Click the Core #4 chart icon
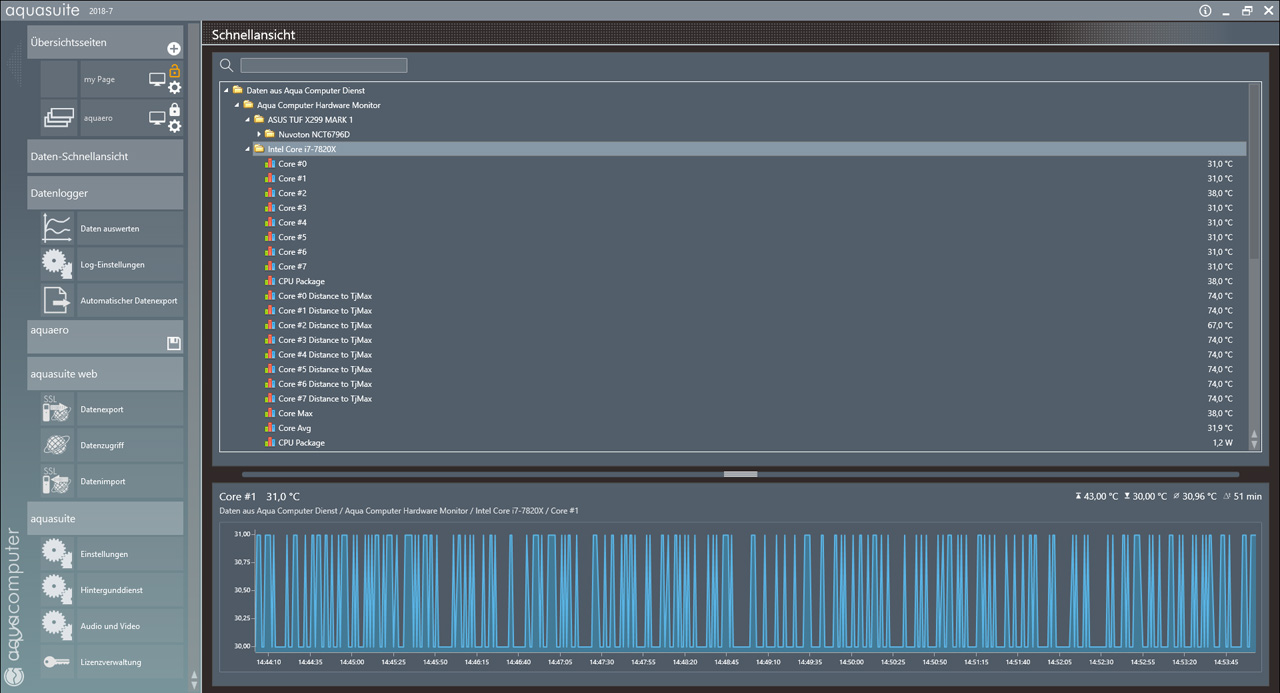Image resolution: width=1280 pixels, height=693 pixels. 270,222
